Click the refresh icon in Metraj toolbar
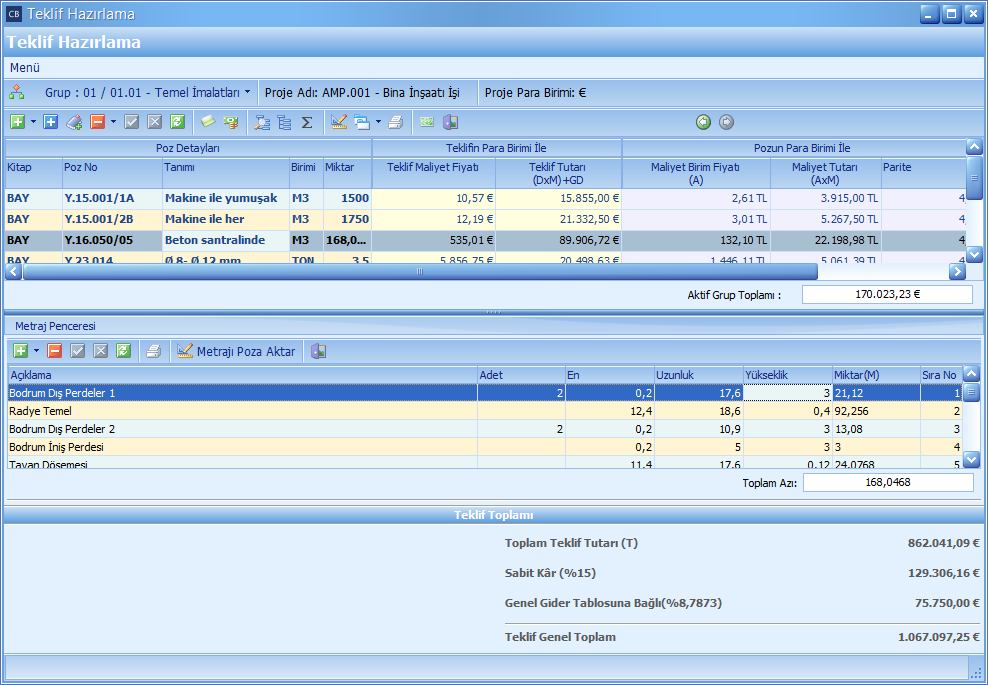The width and height of the screenshot is (988, 685). (123, 351)
